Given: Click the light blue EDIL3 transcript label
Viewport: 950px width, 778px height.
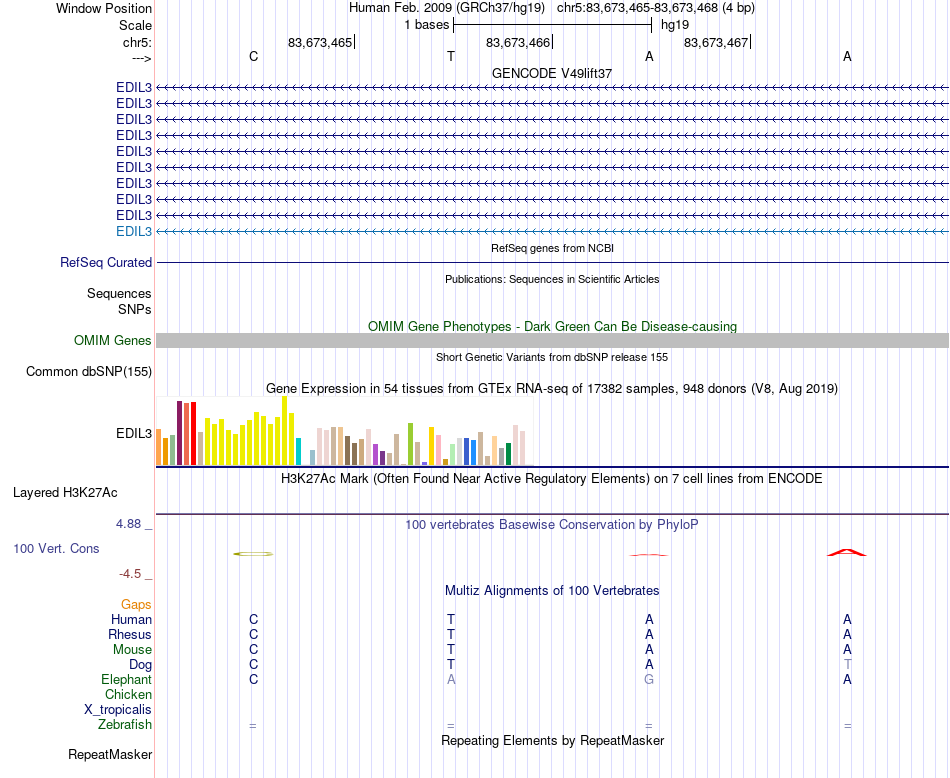Looking at the screenshot, I should [x=134, y=231].
